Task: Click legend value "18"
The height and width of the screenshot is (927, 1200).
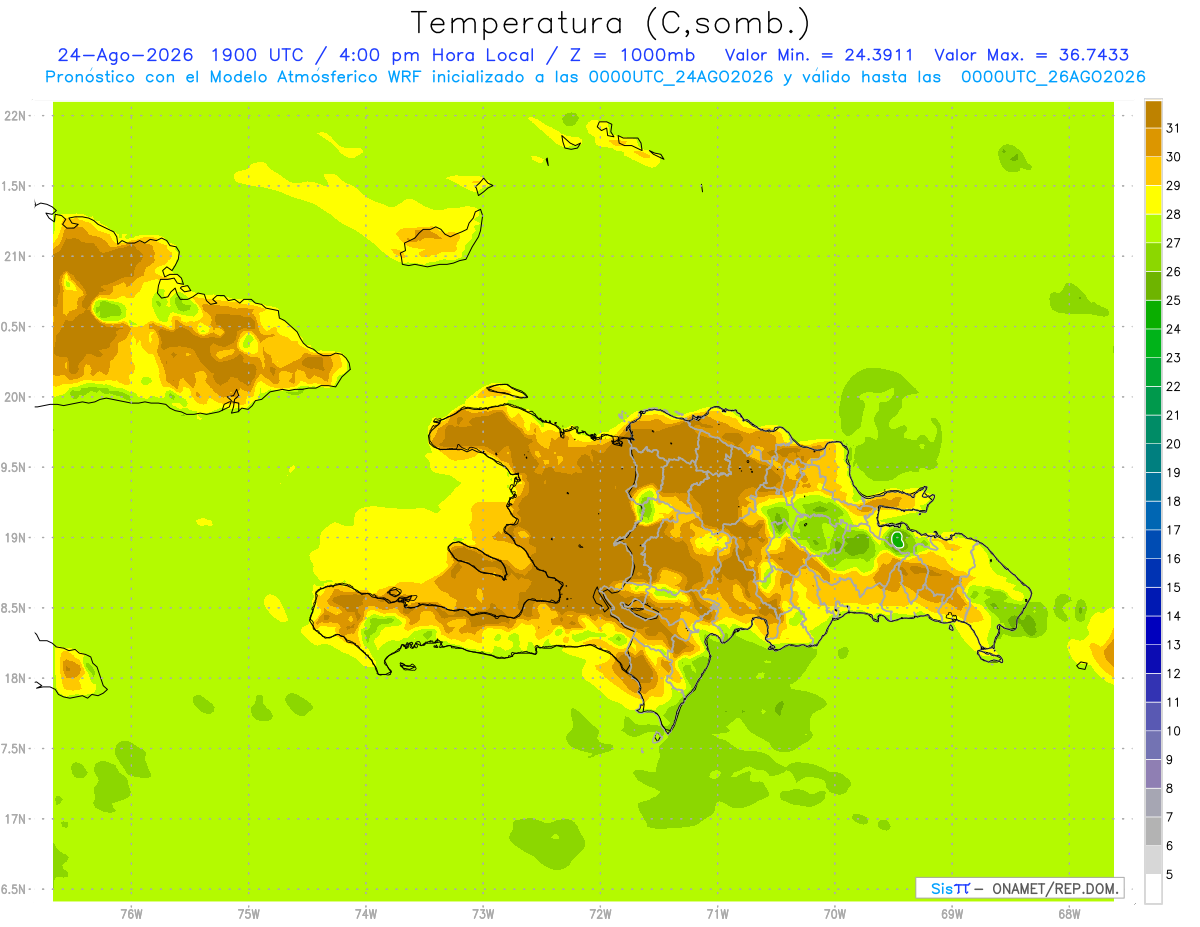Action: click(x=1174, y=501)
